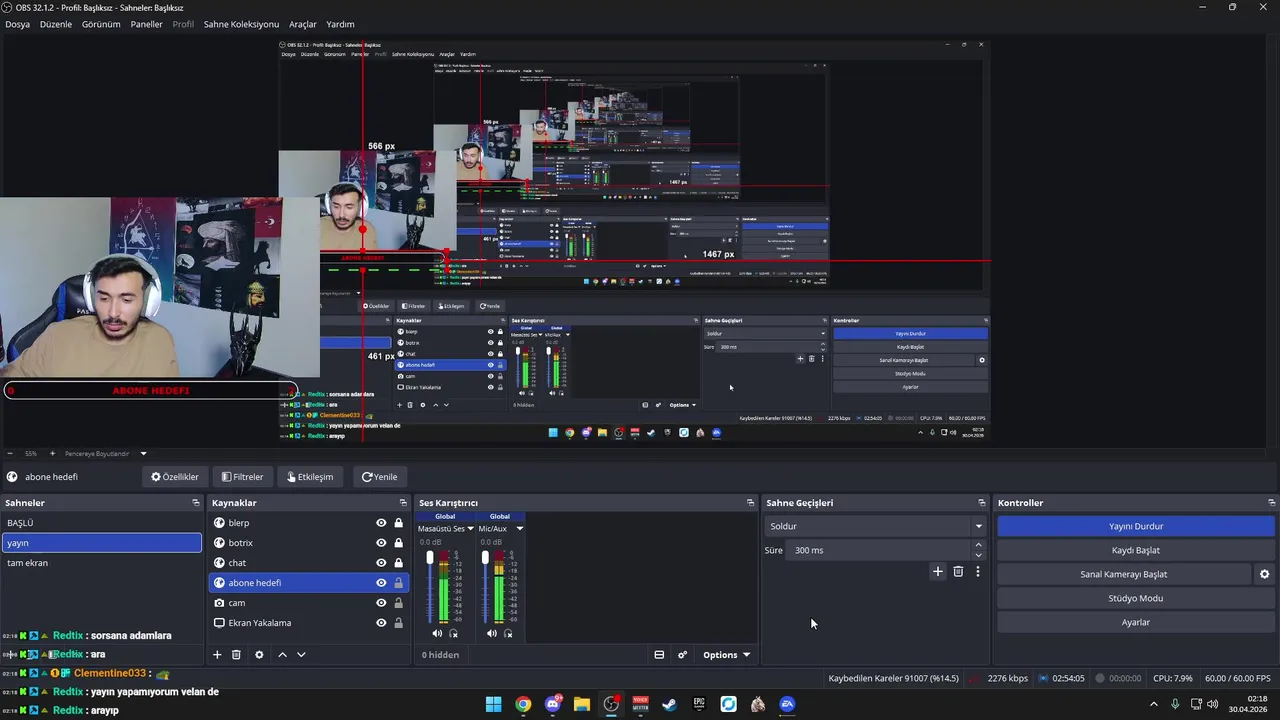Unlock the blerp source
This screenshot has width=1280, height=720.
pos(398,523)
